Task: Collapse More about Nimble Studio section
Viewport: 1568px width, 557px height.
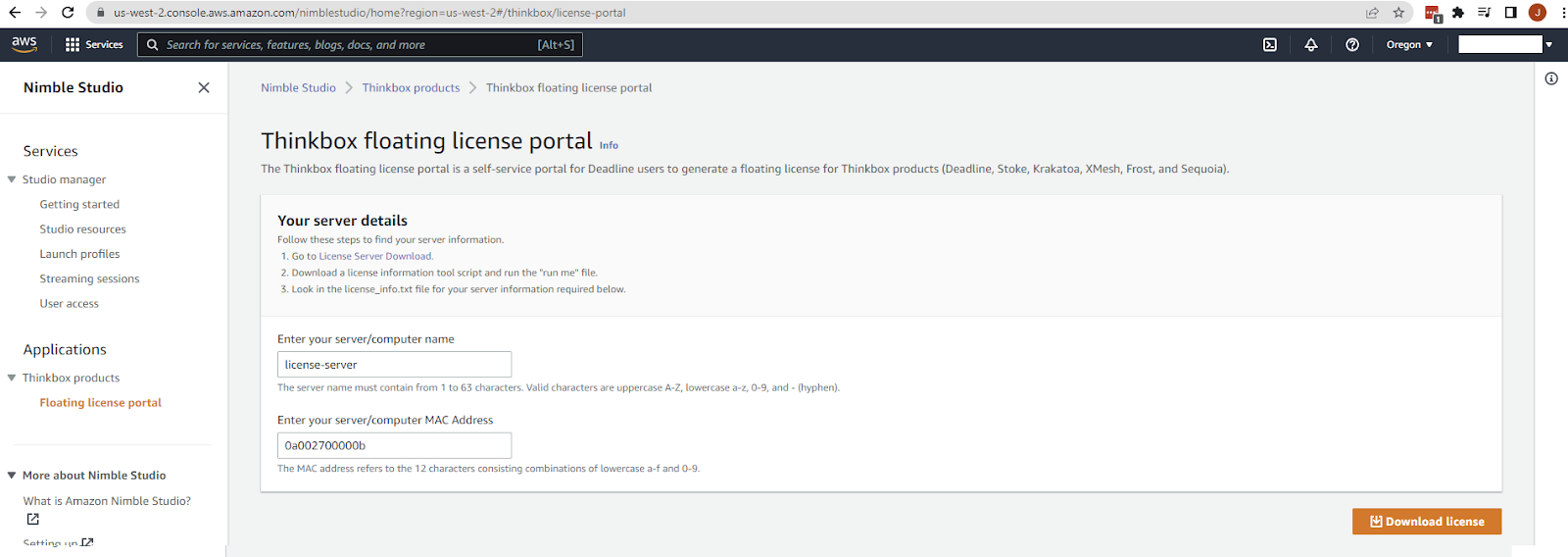Action: coord(12,476)
